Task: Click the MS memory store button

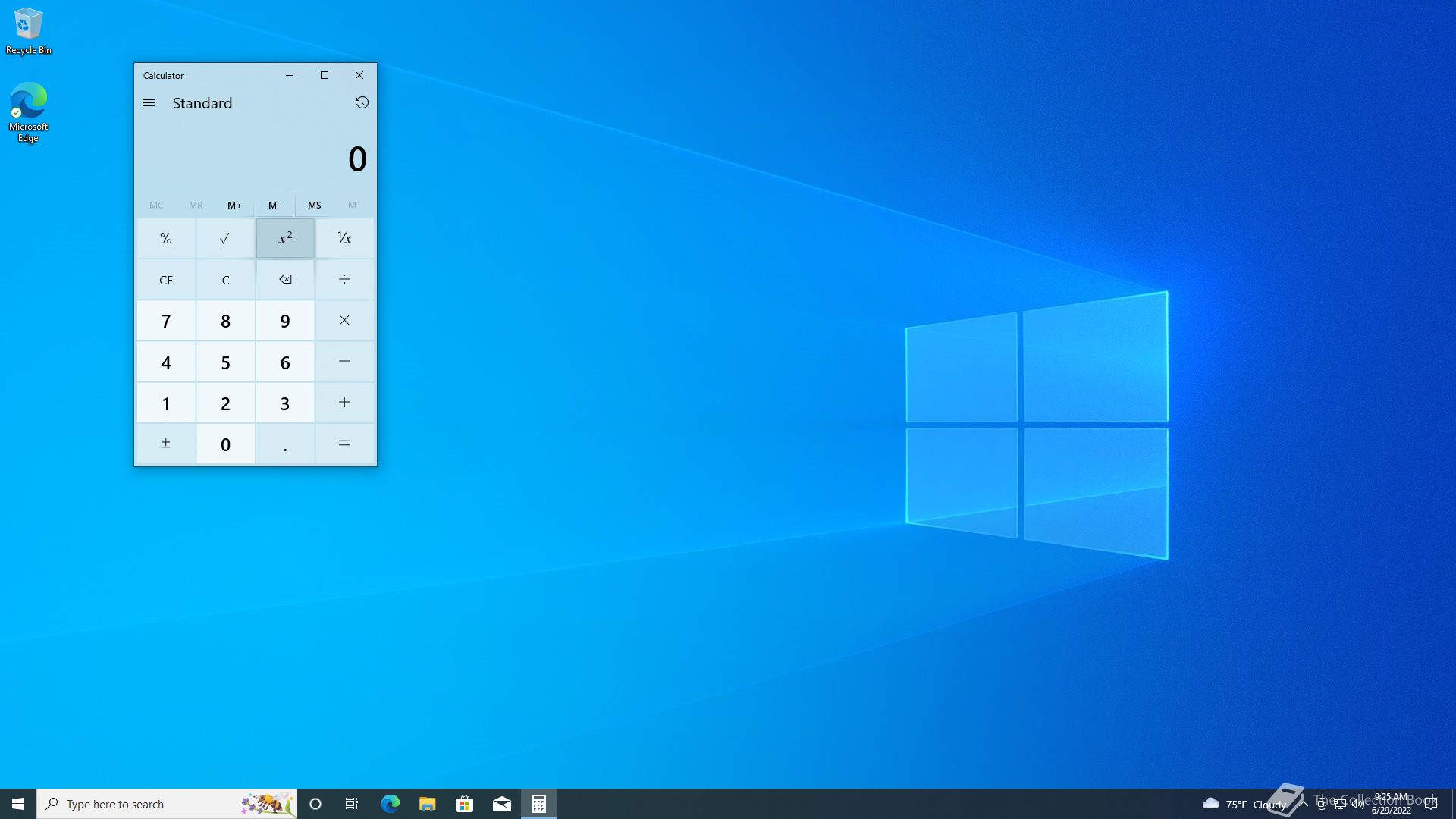Action: coord(314,206)
